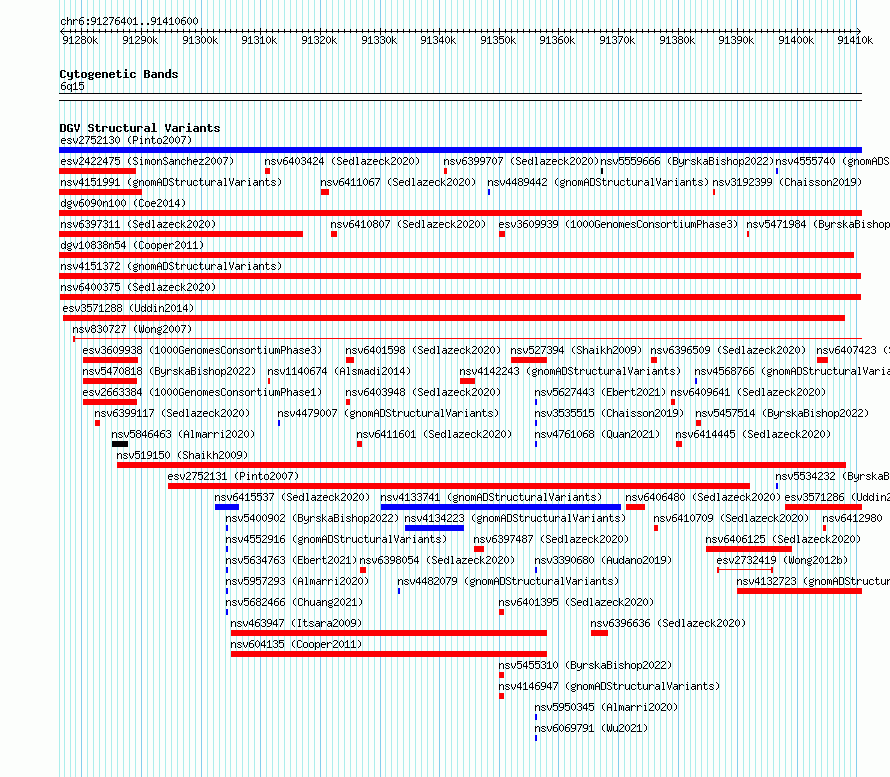890x777 pixels.
Task: Click nsv604135 (Cooper2011) label
Action: coord(296,644)
